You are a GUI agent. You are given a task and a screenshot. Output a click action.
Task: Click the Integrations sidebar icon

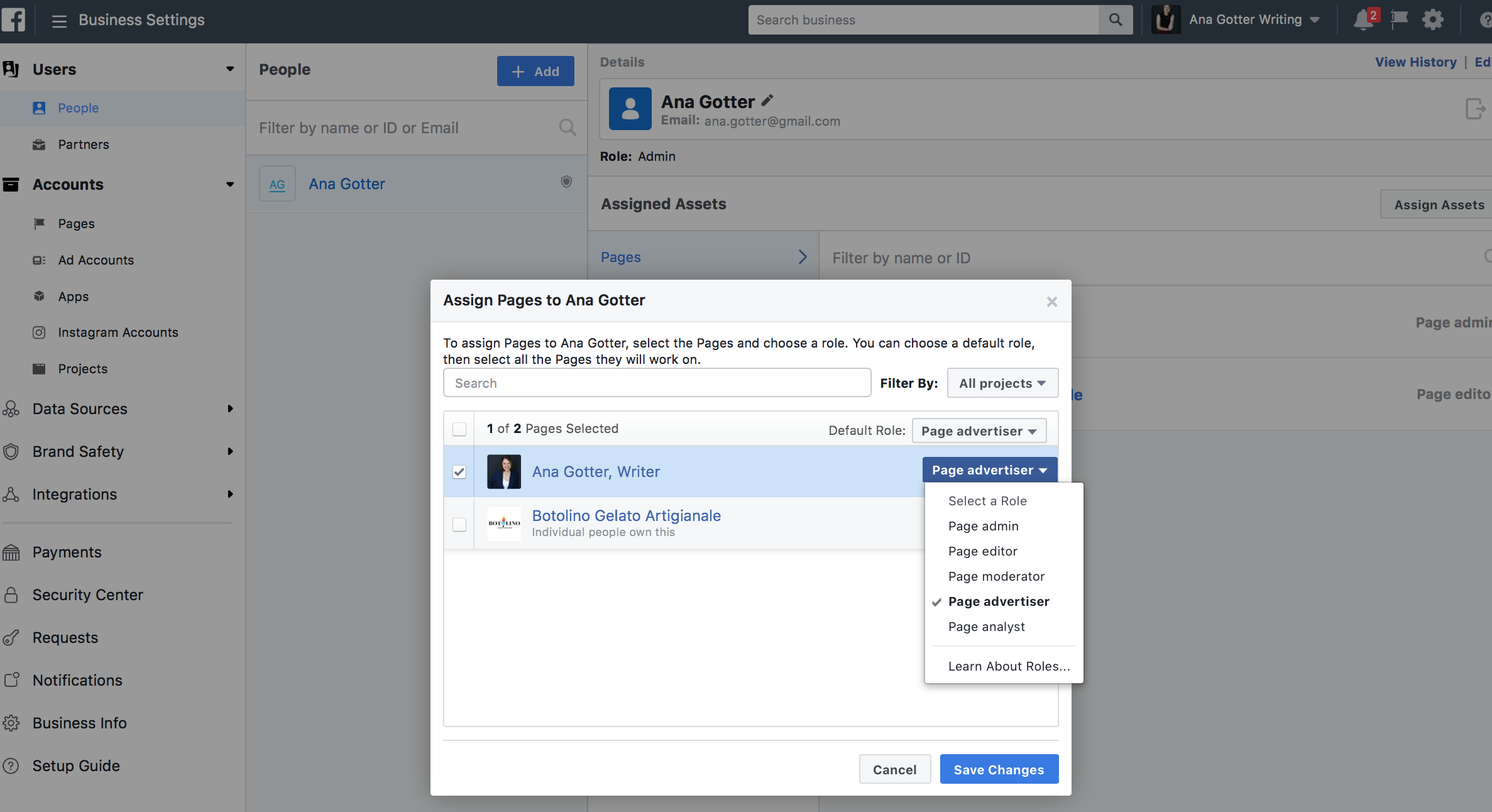(11, 495)
